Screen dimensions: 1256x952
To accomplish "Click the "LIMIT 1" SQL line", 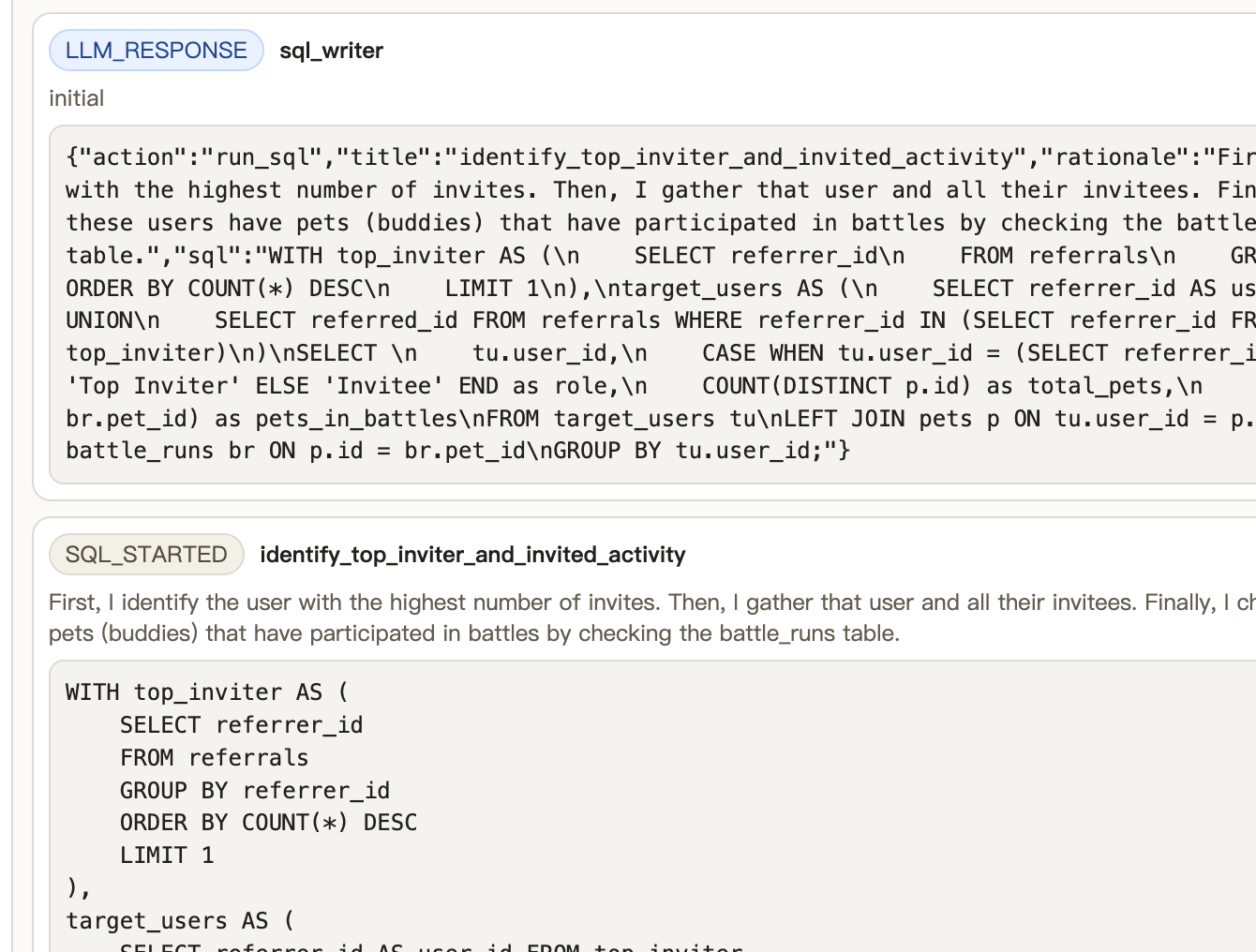I will (x=167, y=855).
